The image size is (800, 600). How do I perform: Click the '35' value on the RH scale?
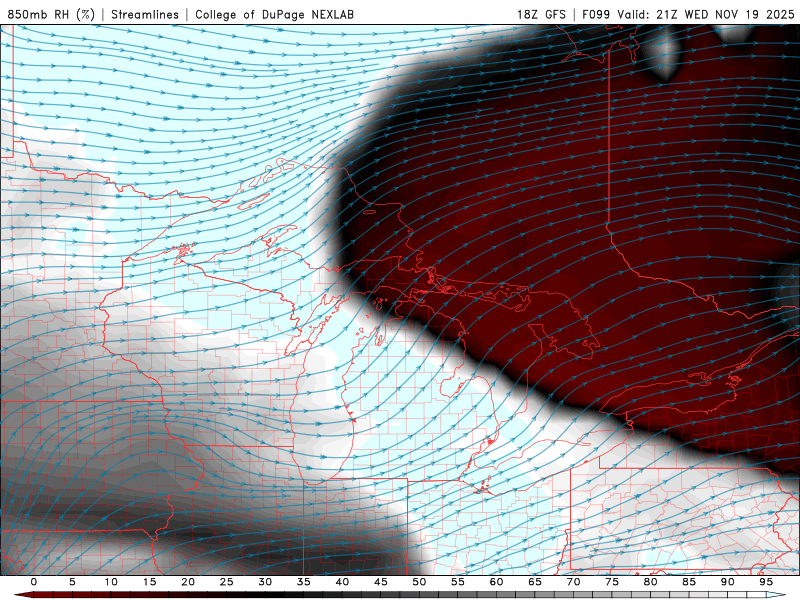304,582
